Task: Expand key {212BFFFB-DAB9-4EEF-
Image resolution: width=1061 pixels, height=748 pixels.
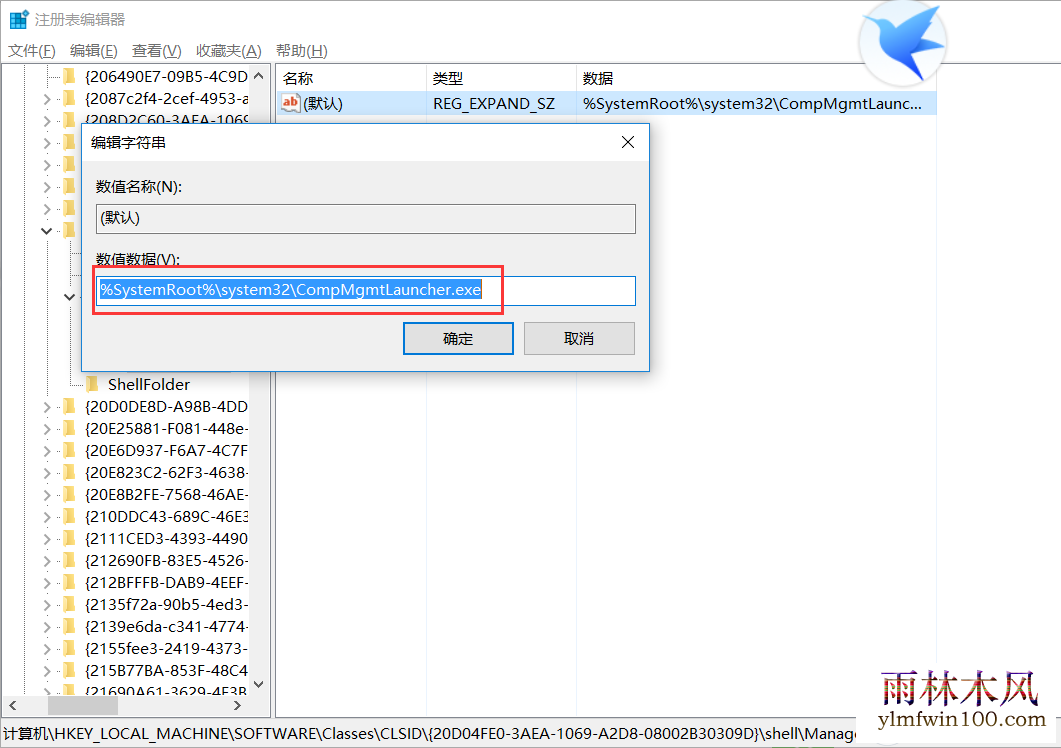Action: pos(47,583)
